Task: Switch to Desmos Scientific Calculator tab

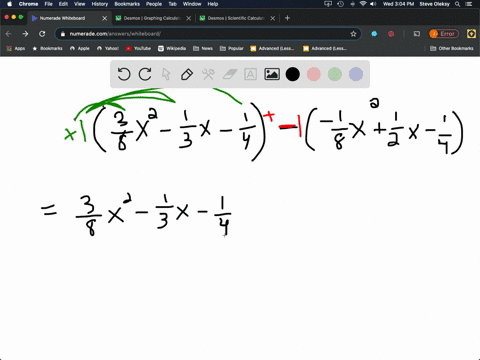Action: tap(235, 18)
